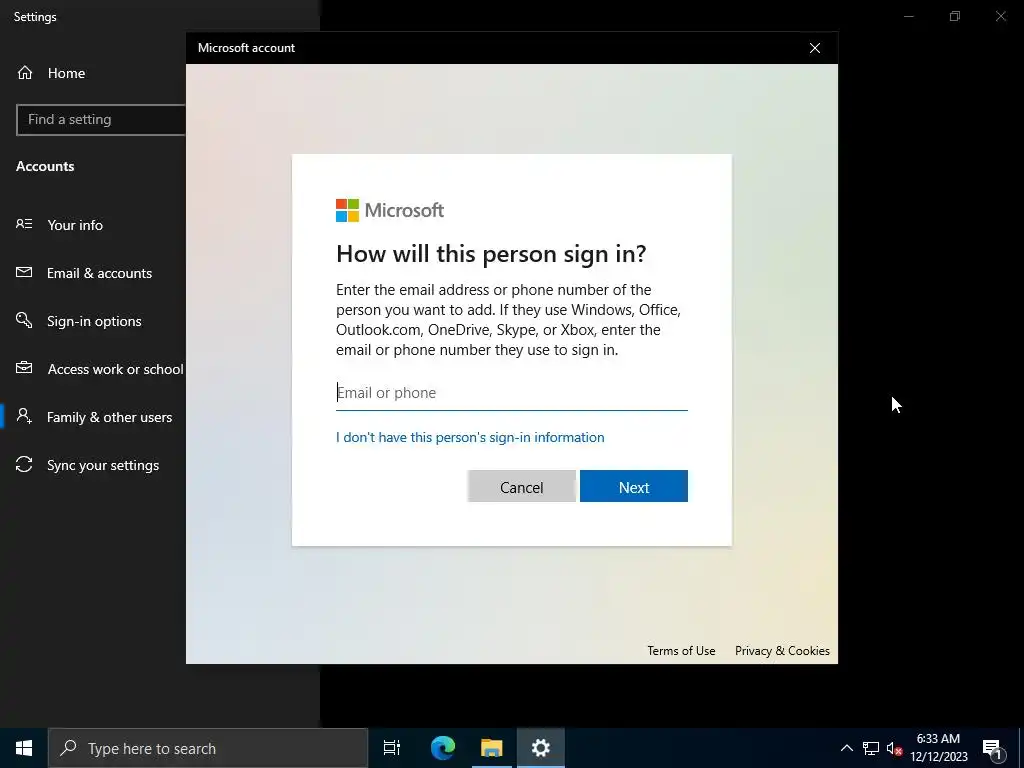Click the Sign-in options key icon
Image resolution: width=1024 pixels, height=768 pixels.
[24, 320]
